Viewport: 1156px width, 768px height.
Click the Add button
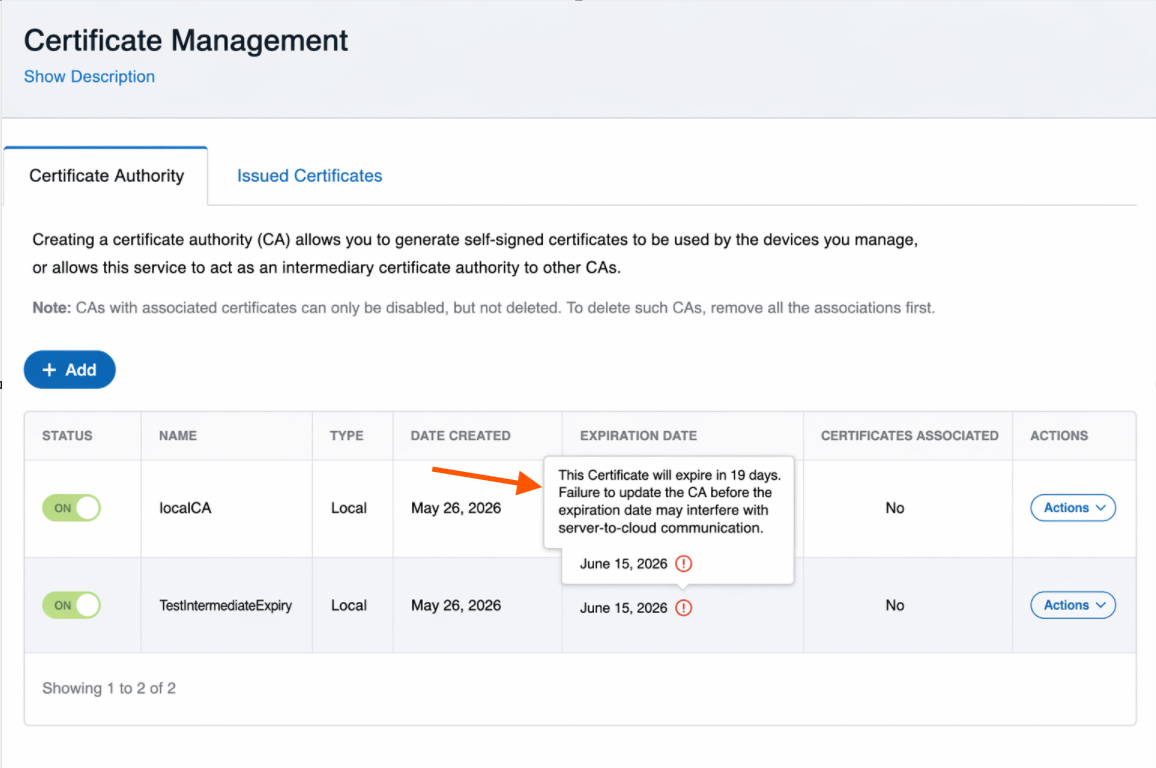69,369
